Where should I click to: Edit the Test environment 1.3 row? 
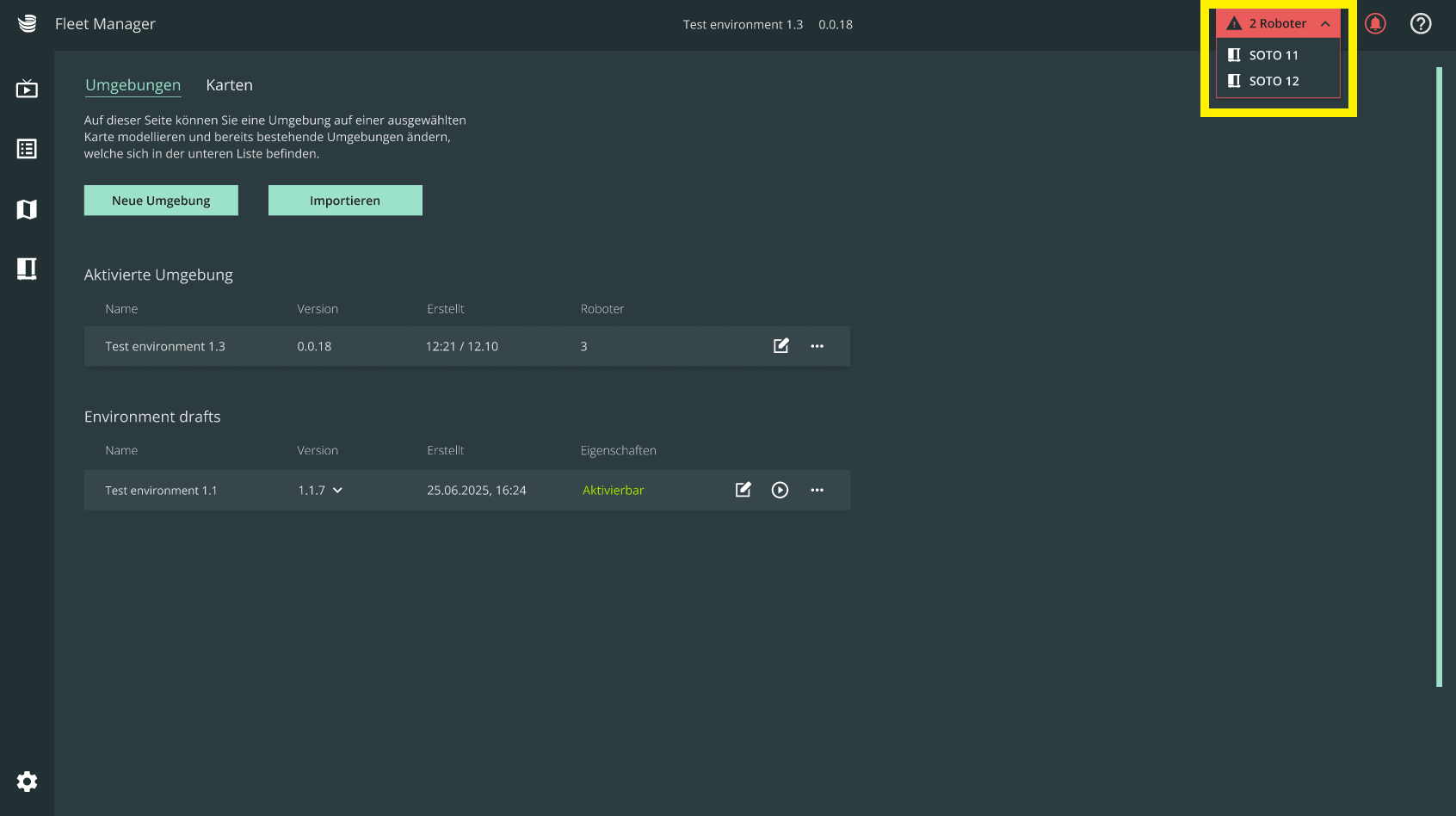click(780, 346)
